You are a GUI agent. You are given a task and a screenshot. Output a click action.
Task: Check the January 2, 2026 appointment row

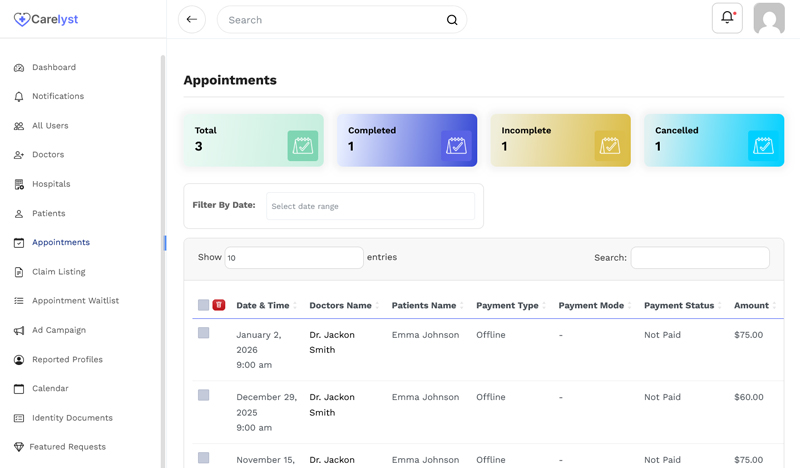[204, 333]
